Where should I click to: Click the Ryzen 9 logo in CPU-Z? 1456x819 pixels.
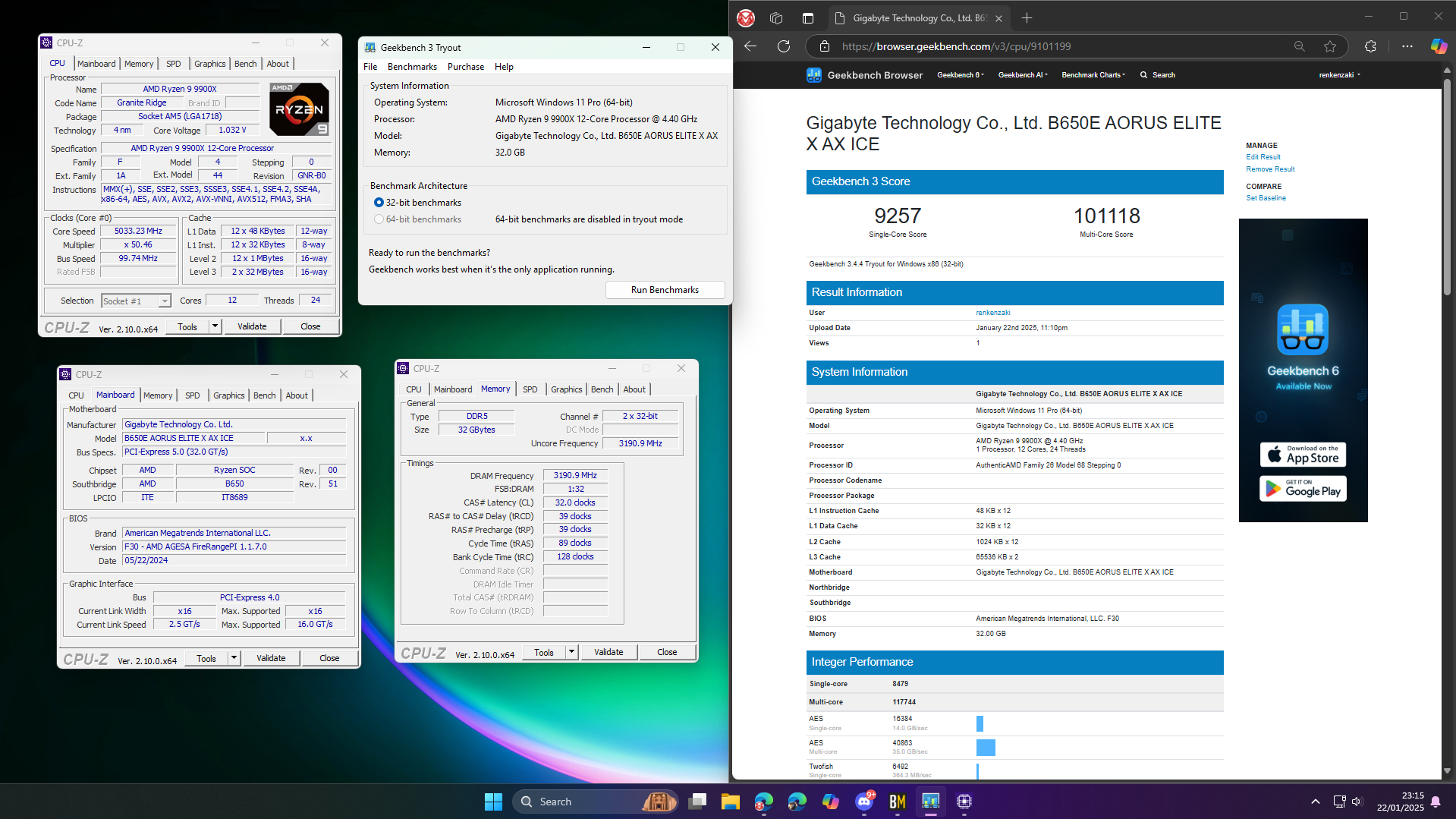[300, 109]
